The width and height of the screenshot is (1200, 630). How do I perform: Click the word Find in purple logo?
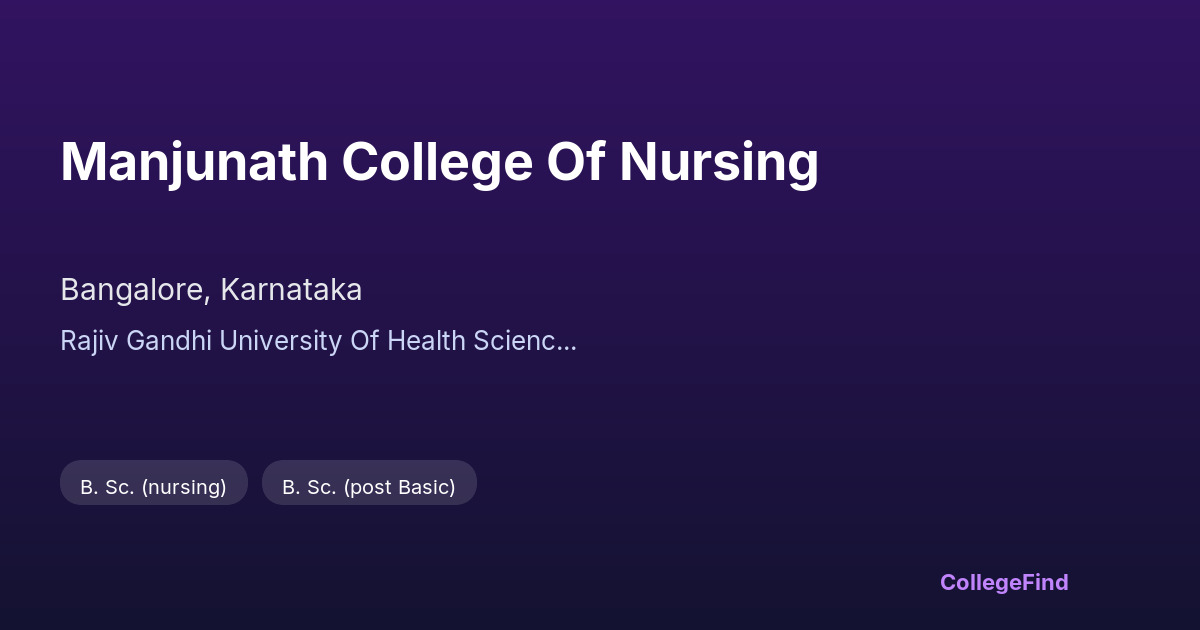1044,582
